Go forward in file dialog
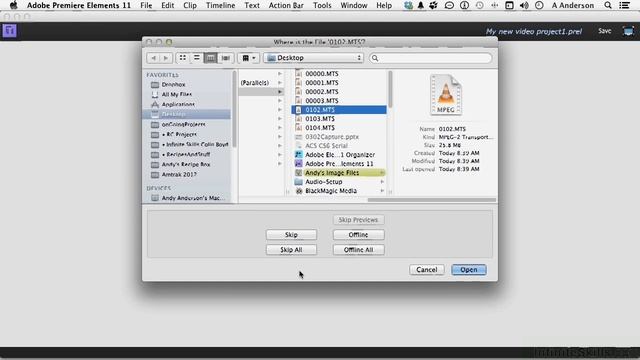Screen dimensions: 640x360 166,58
